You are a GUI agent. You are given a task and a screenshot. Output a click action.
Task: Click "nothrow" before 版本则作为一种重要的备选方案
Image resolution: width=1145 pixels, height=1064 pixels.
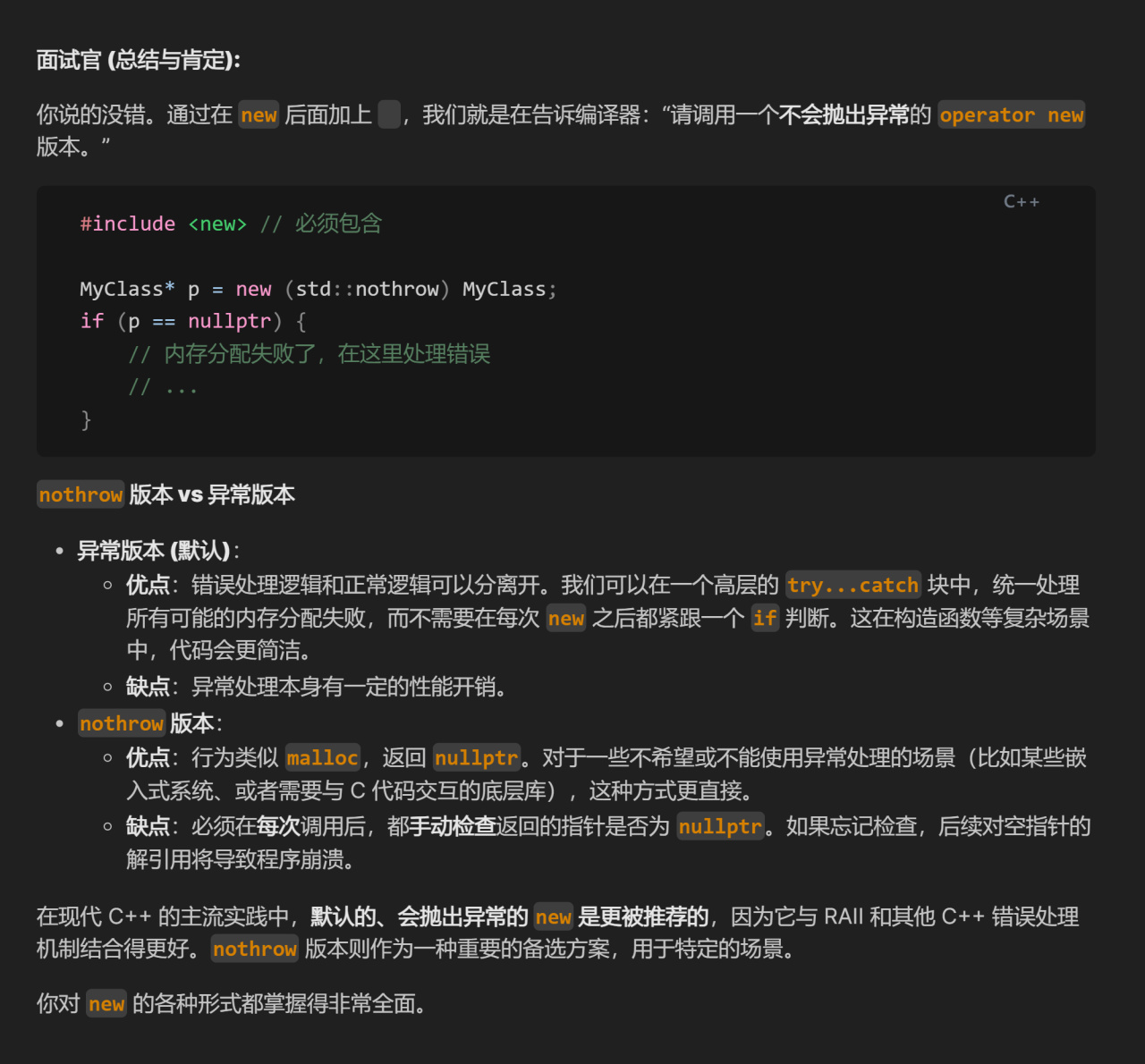(x=254, y=950)
